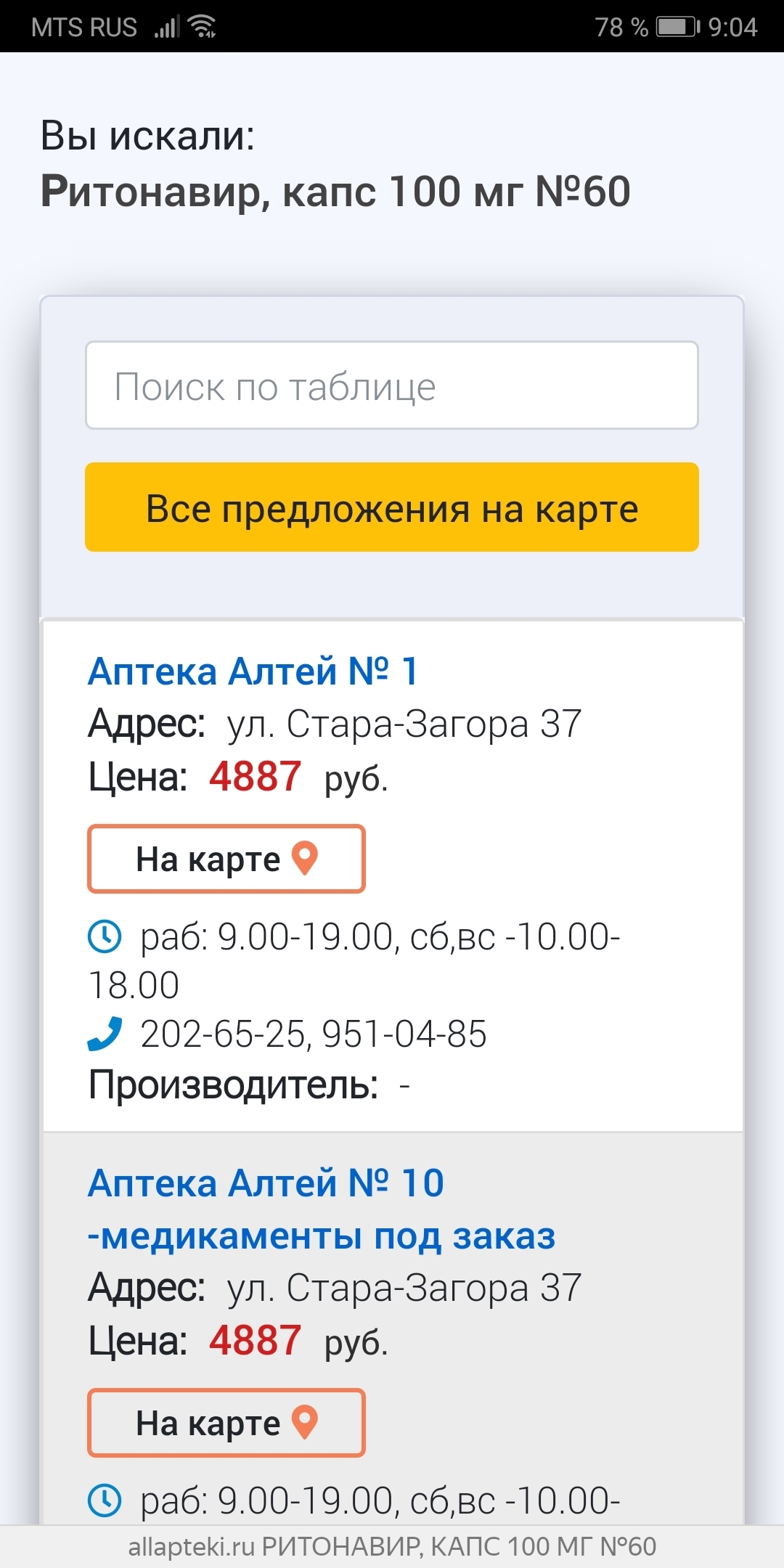Tap the price 4887 of Алтей № 1
Screen dimensions: 784x1568
[255, 777]
